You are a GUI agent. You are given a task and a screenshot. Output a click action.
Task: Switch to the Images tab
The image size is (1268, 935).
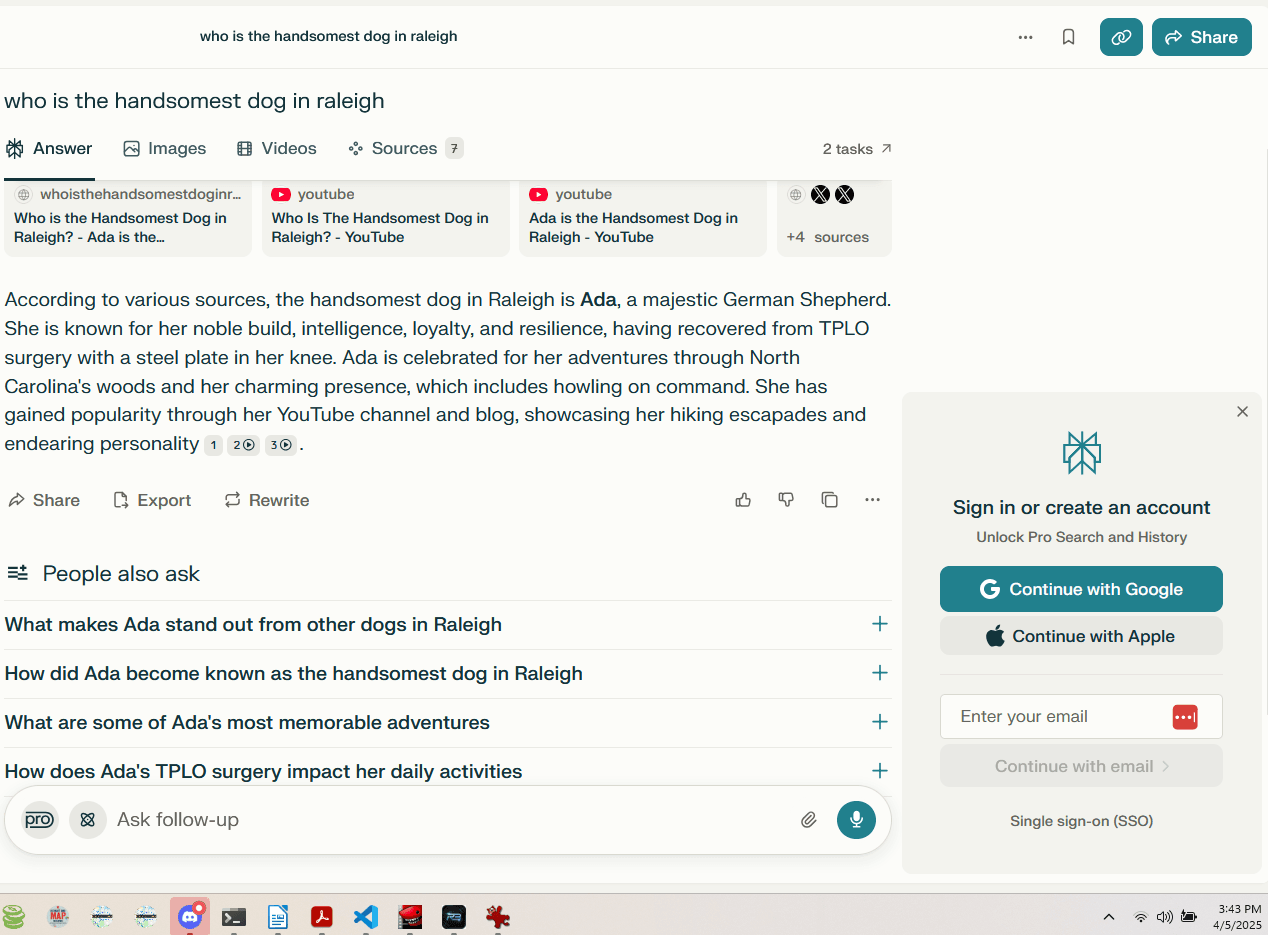tap(165, 148)
